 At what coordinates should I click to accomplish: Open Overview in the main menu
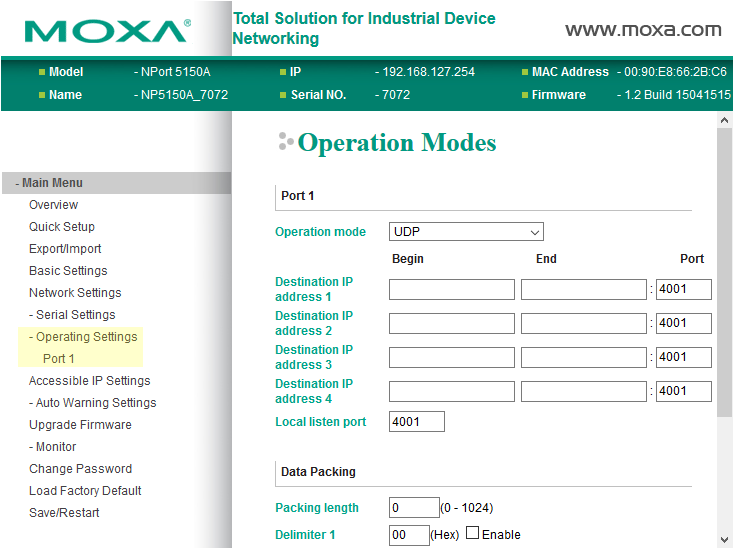tap(53, 205)
